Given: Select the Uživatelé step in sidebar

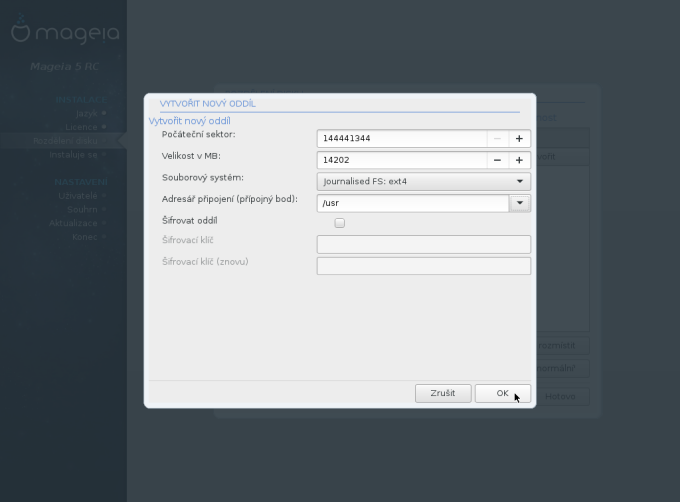Looking at the screenshot, I should (78, 196).
